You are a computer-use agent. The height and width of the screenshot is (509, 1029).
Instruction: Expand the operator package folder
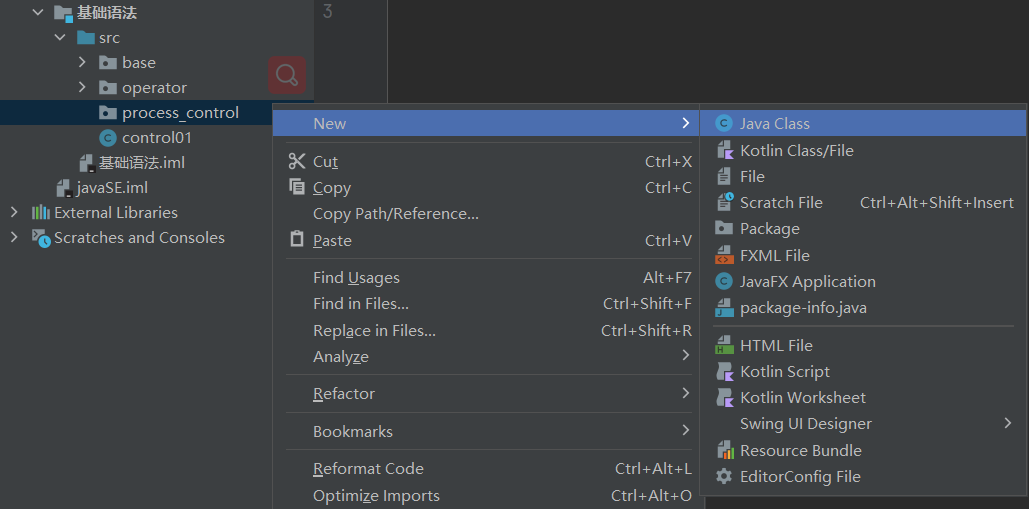(83, 87)
